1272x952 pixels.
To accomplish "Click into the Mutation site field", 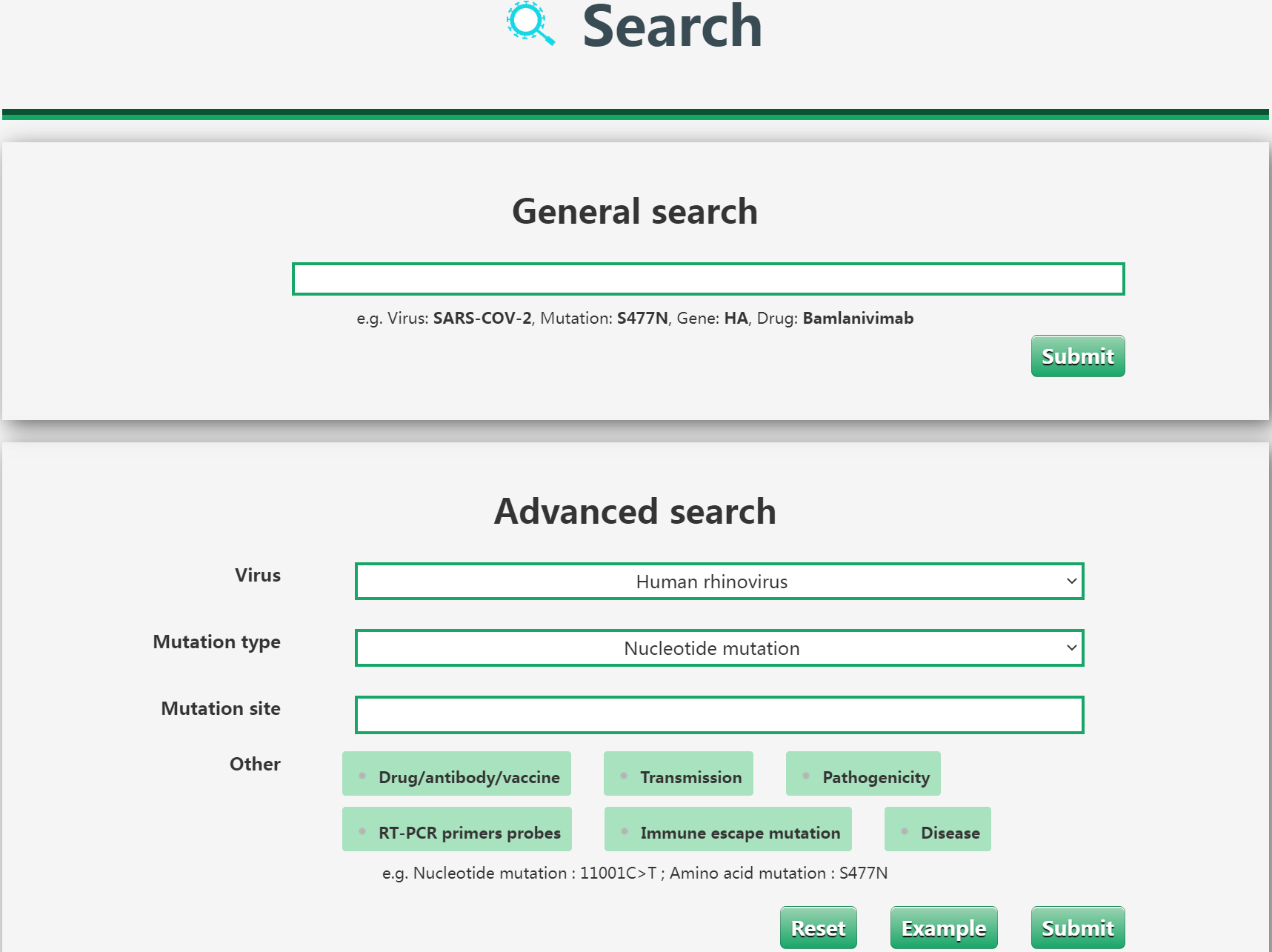I will click(719, 715).
